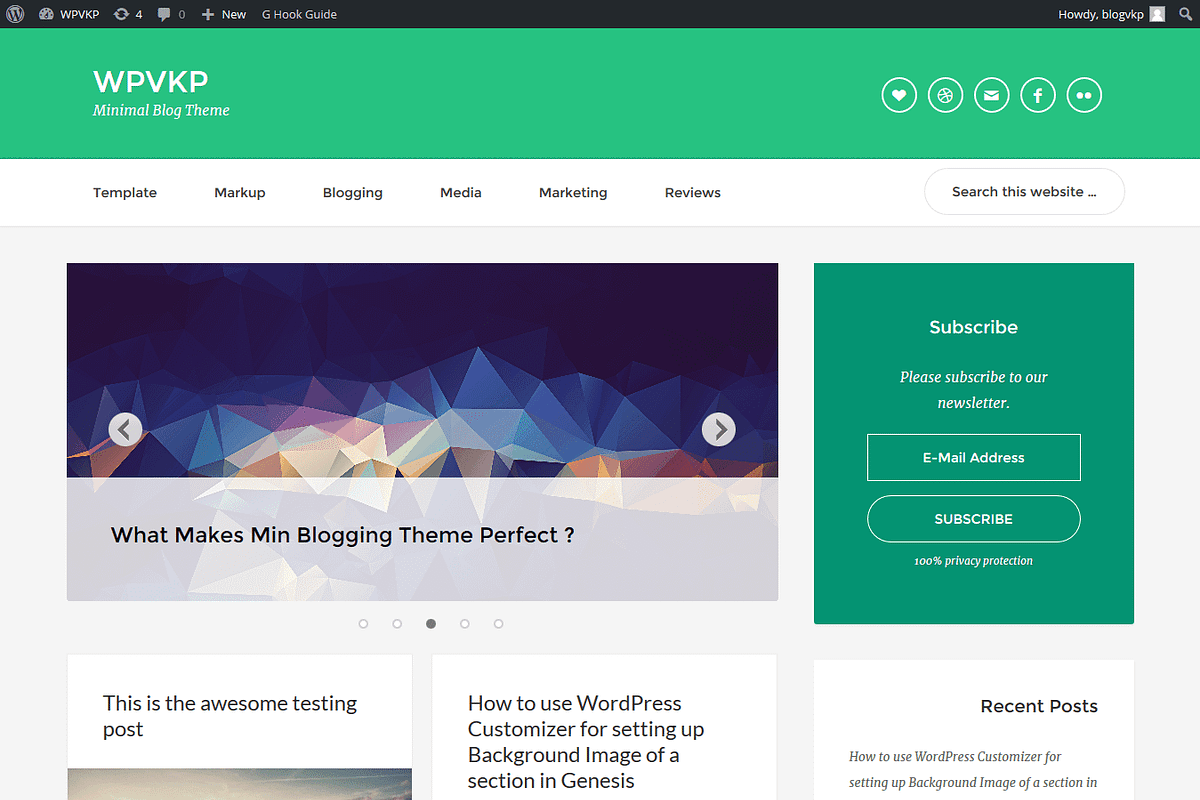Open 'What Makes Min Blogging Theme Perfect ?'
Screen dimensions: 1200x800
(343, 535)
